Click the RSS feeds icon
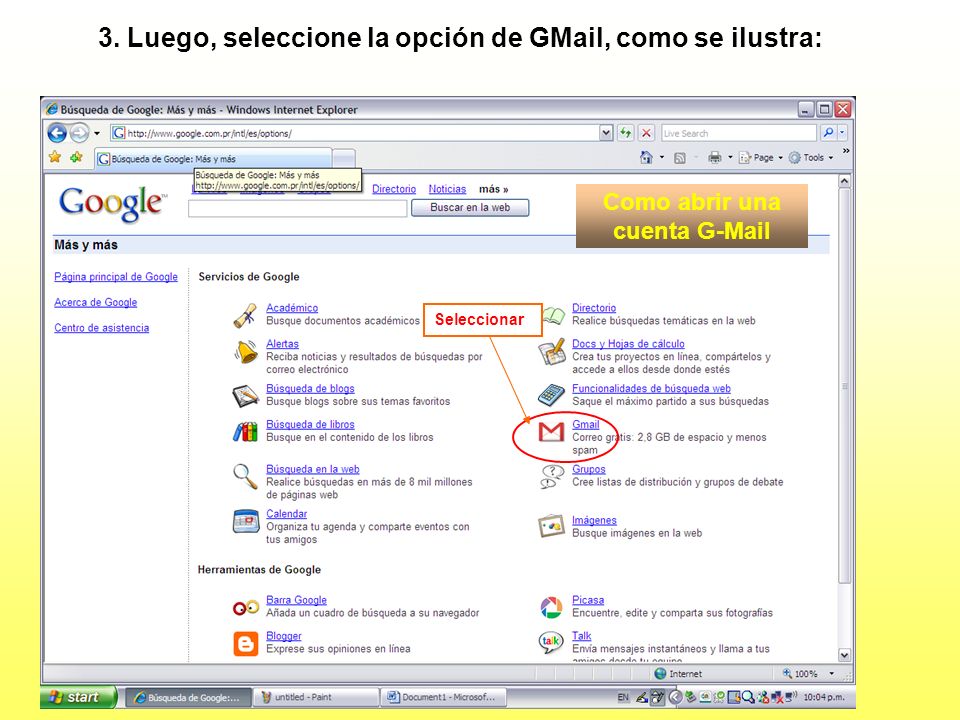960x720 pixels. pos(680,158)
